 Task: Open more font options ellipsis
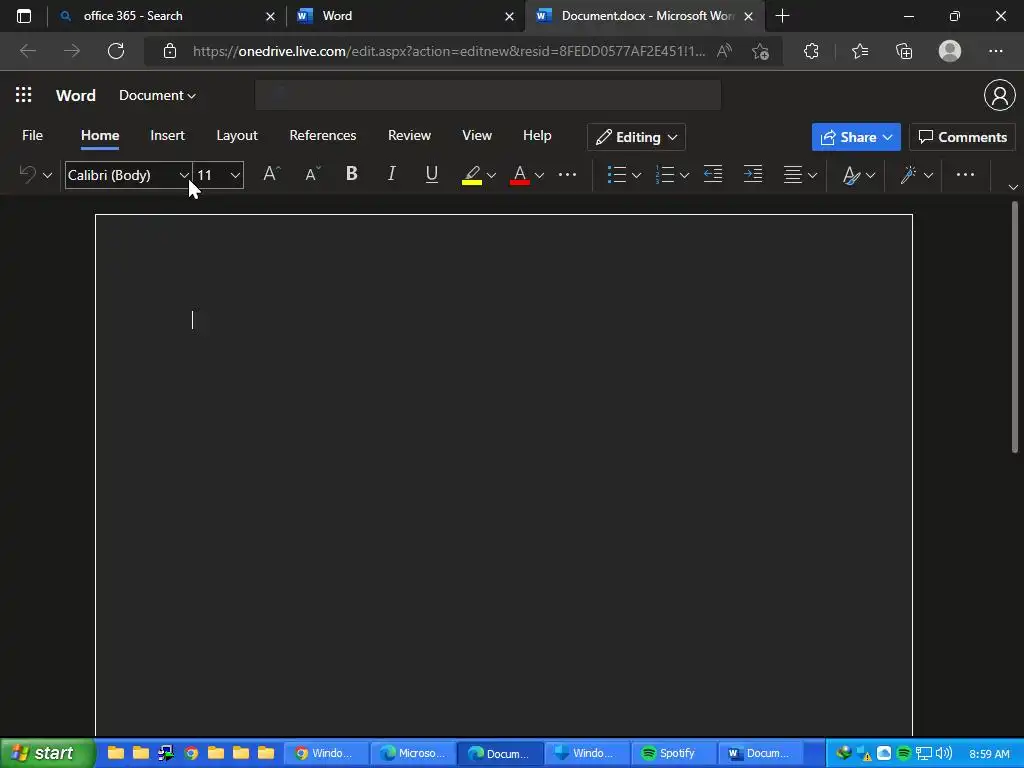click(568, 174)
